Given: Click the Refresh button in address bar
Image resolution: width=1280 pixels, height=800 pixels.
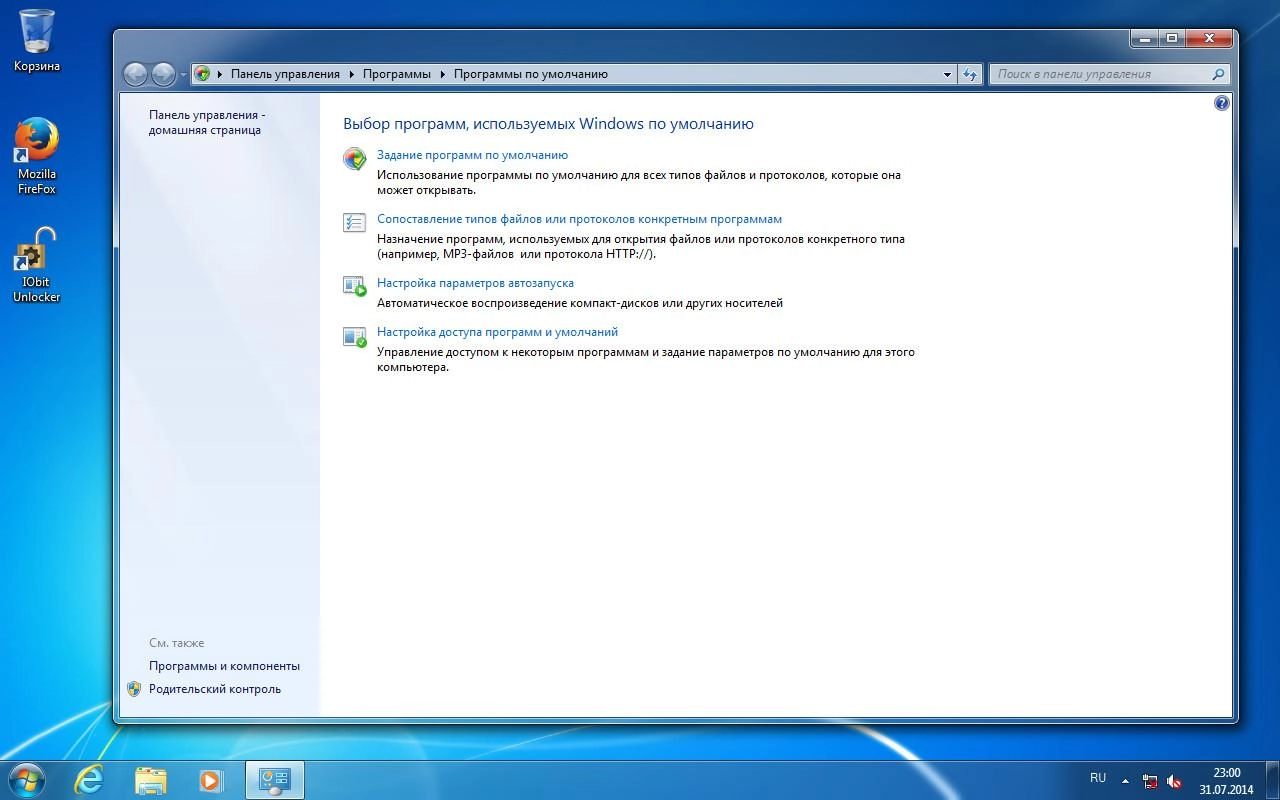Looking at the screenshot, I should pos(969,74).
